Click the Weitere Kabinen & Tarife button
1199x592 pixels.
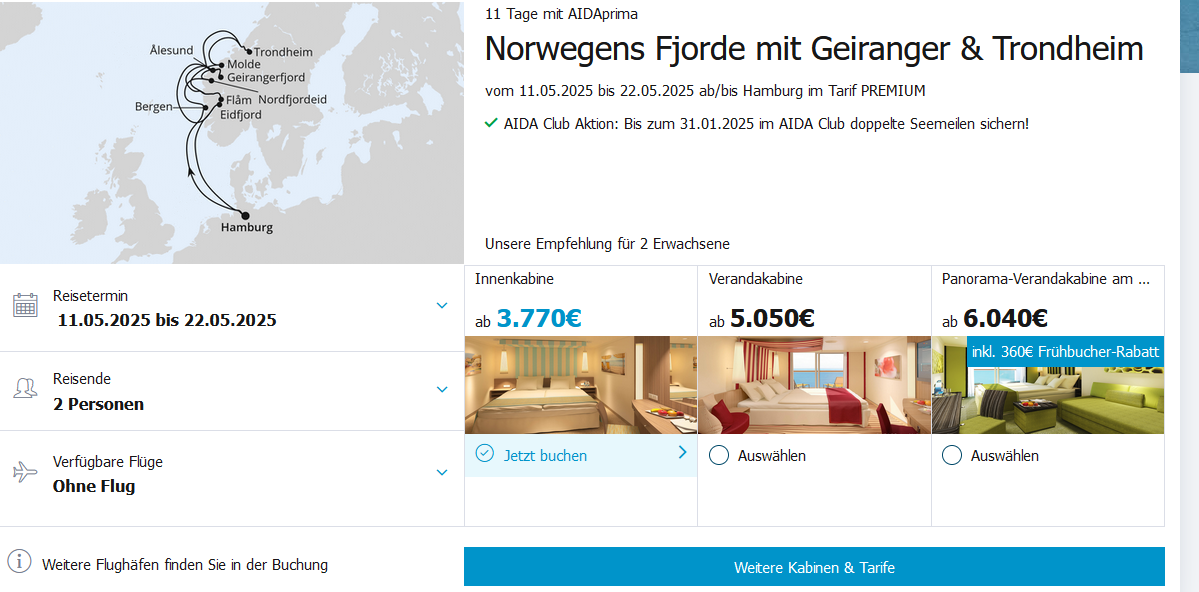814,567
